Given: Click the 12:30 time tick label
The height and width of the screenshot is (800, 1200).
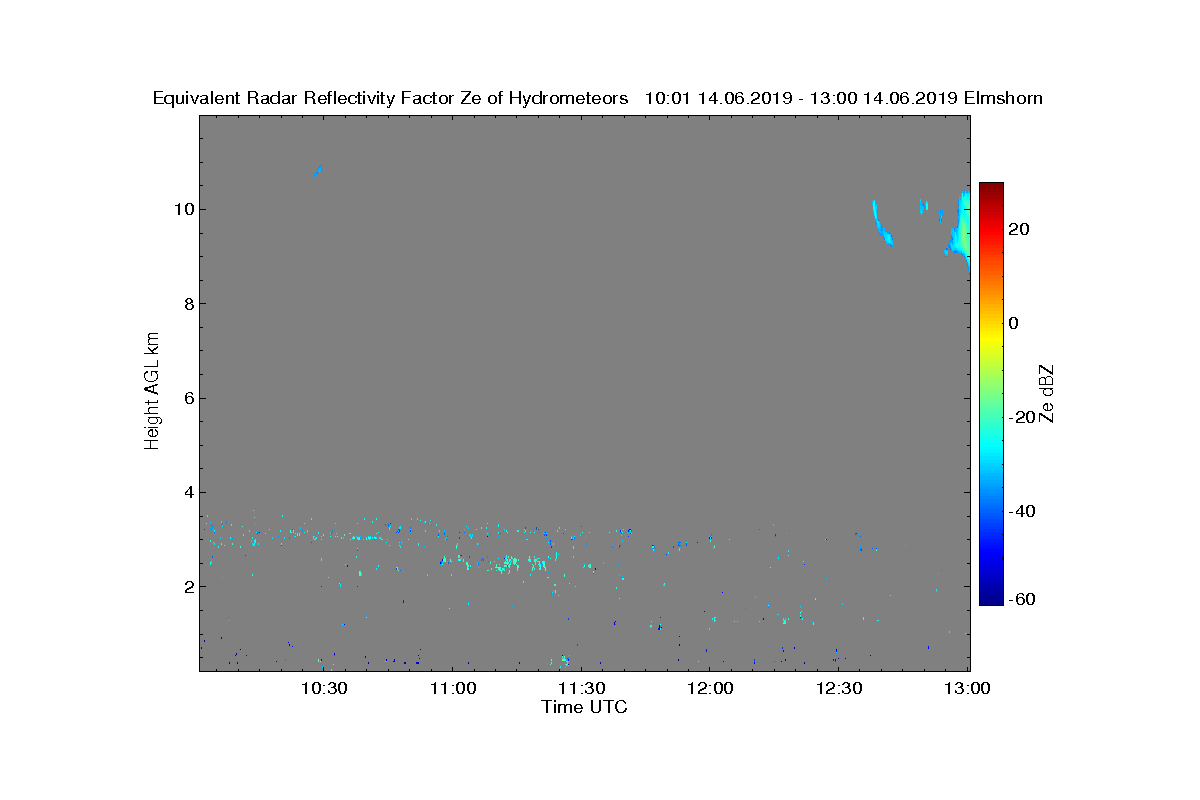Looking at the screenshot, I should pyautogui.click(x=839, y=688).
